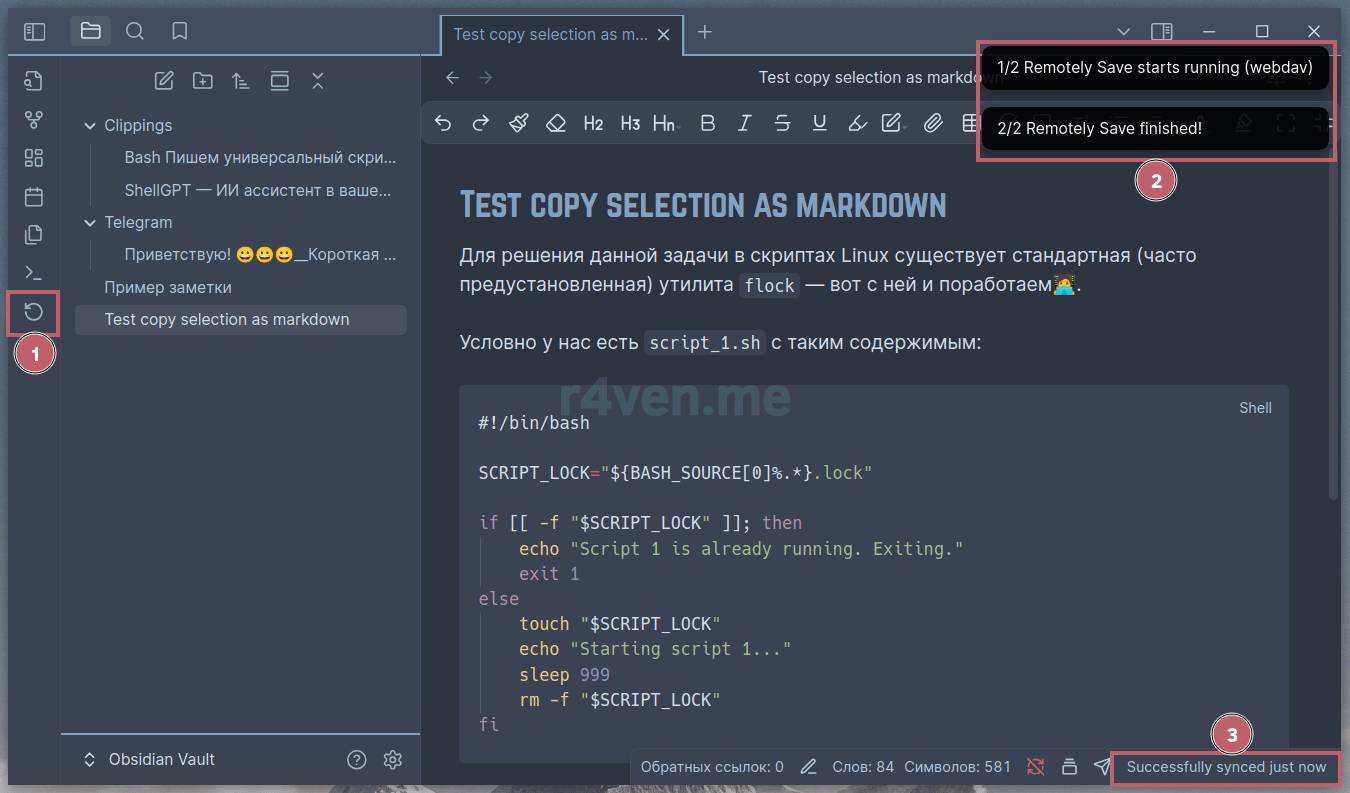Toggle strikethrough formatting
The width and height of the screenshot is (1350, 793).
click(x=782, y=123)
